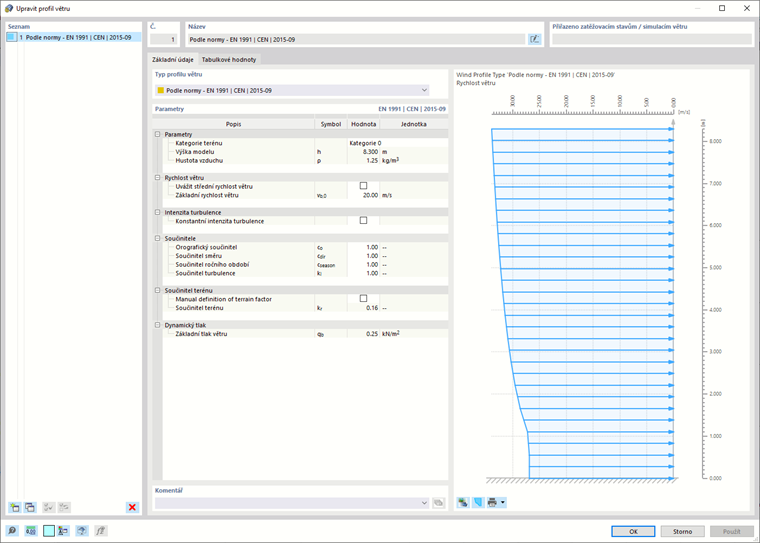Click the air density value 1.25
The width and height of the screenshot is (760, 543).
(363, 160)
